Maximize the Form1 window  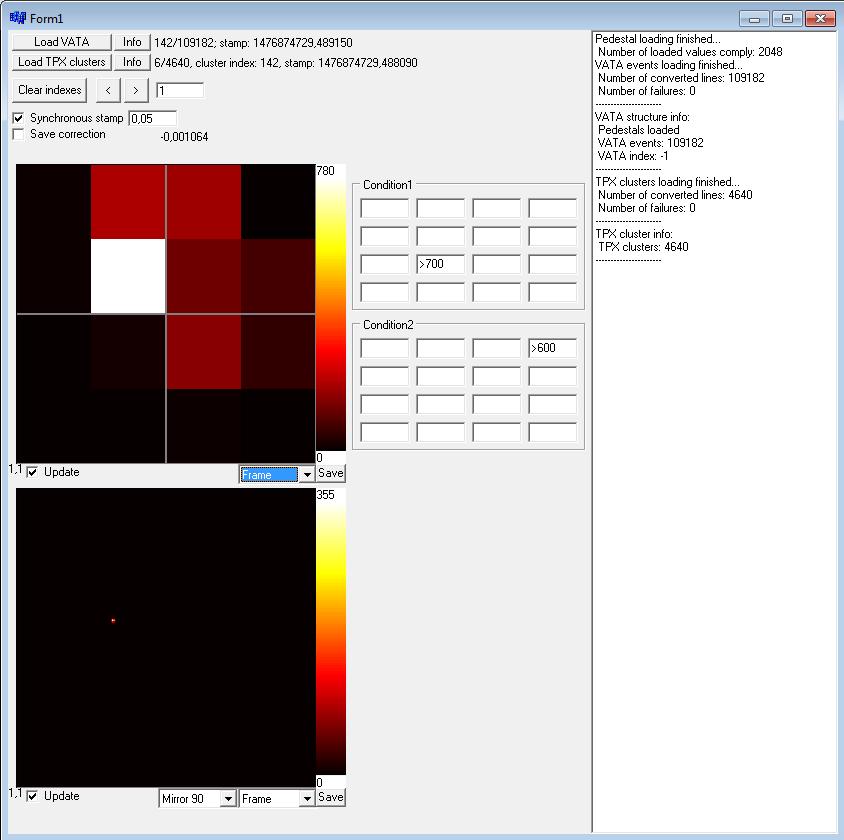[x=787, y=19]
